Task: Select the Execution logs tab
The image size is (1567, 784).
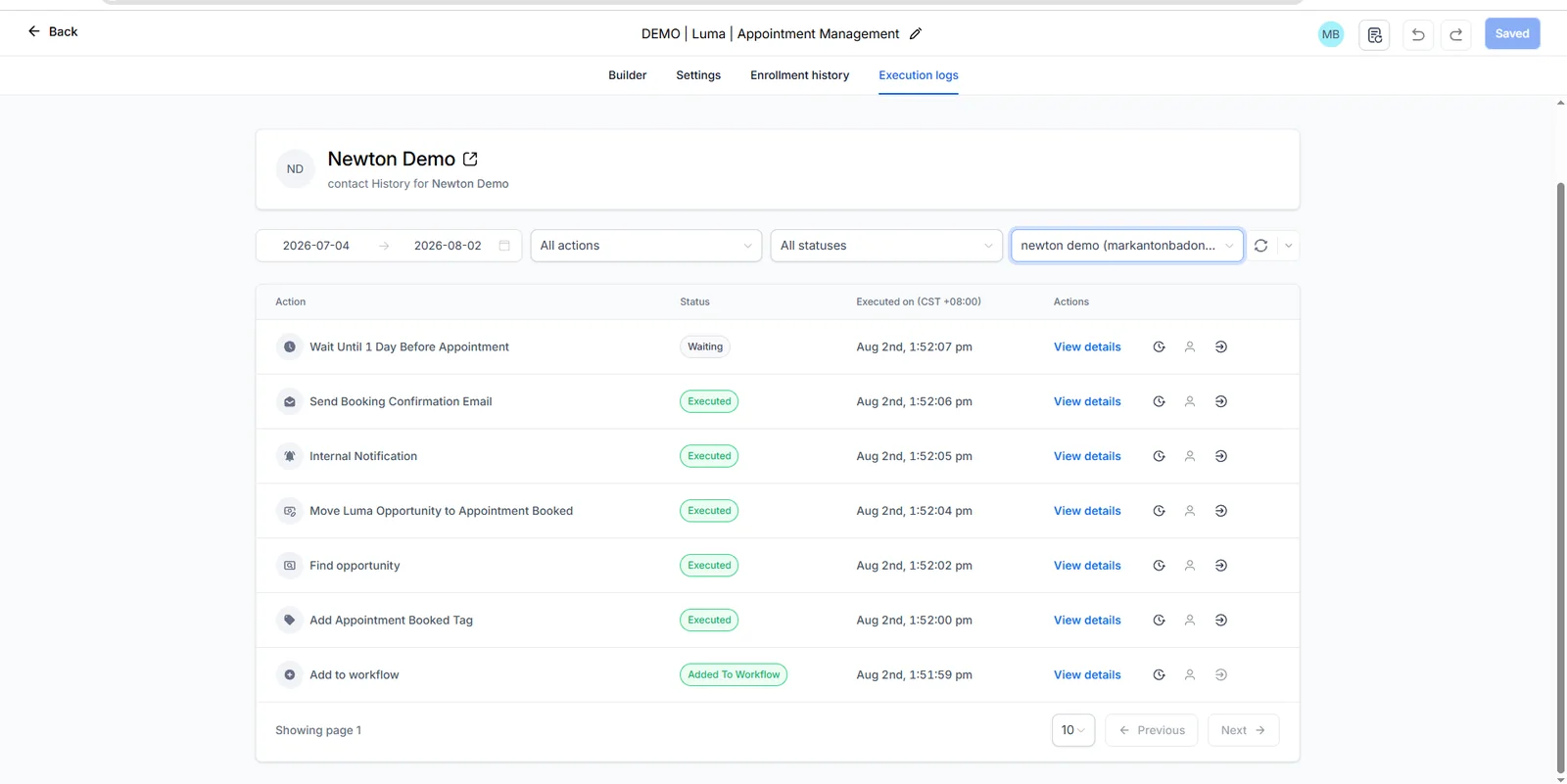Action: pos(918,75)
